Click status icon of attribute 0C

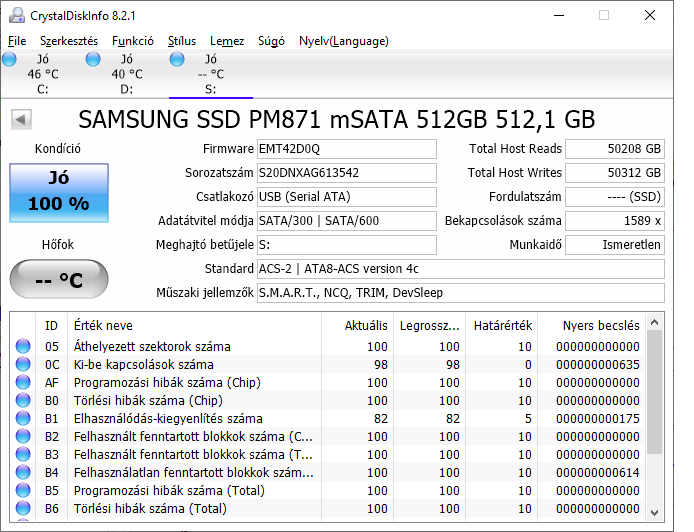(x=23, y=364)
